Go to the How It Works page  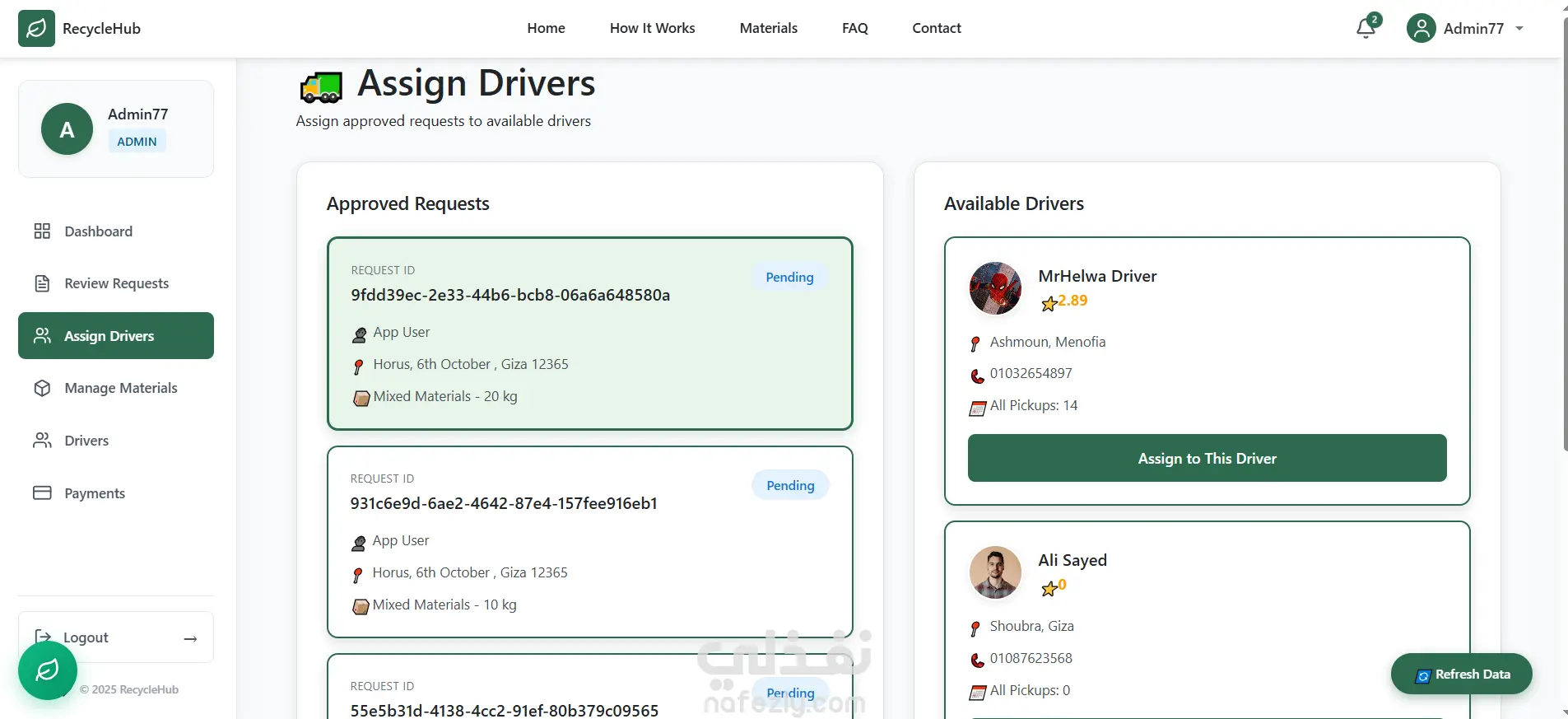pos(652,28)
